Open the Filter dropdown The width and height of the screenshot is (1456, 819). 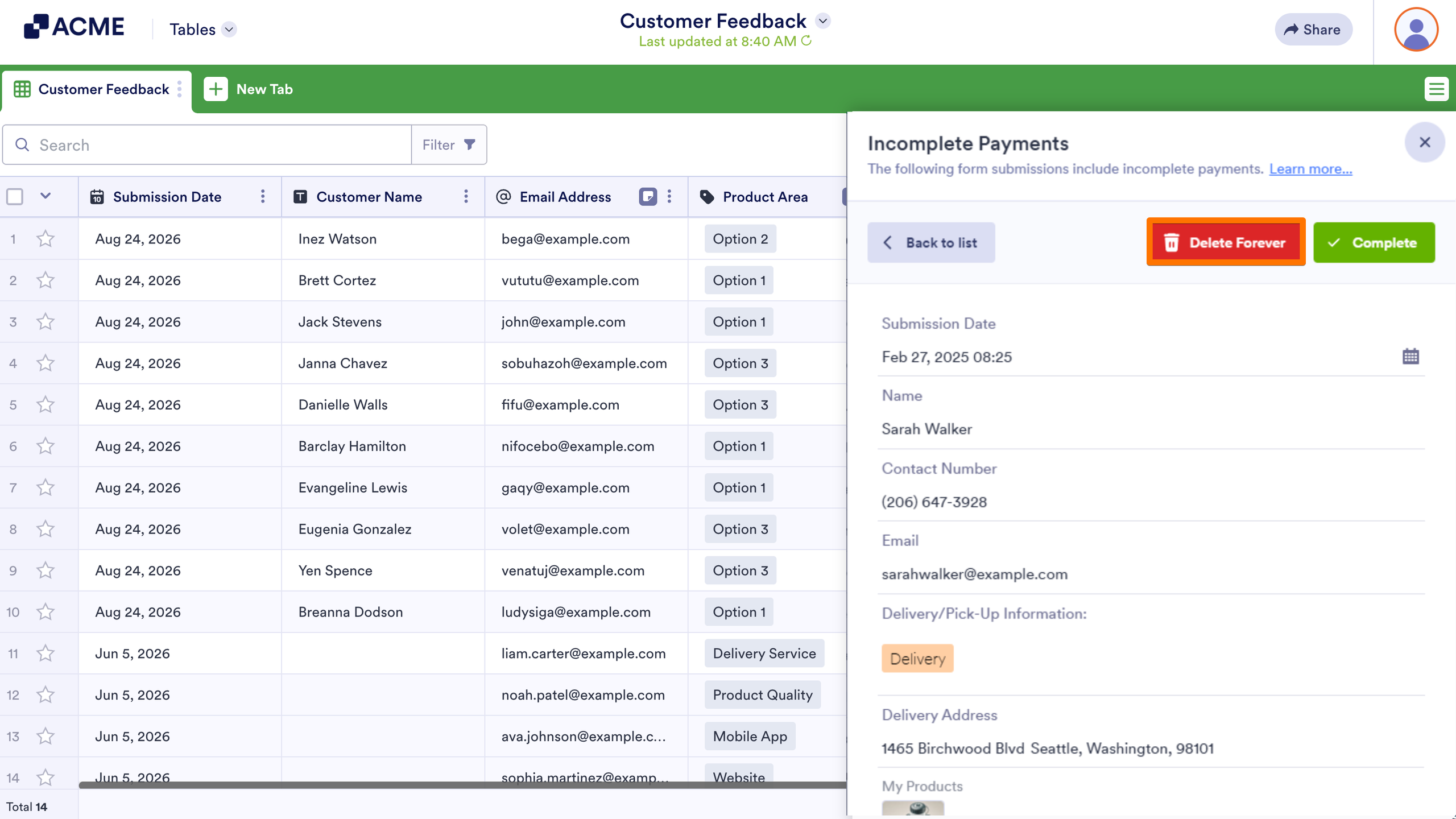pyautogui.click(x=449, y=145)
